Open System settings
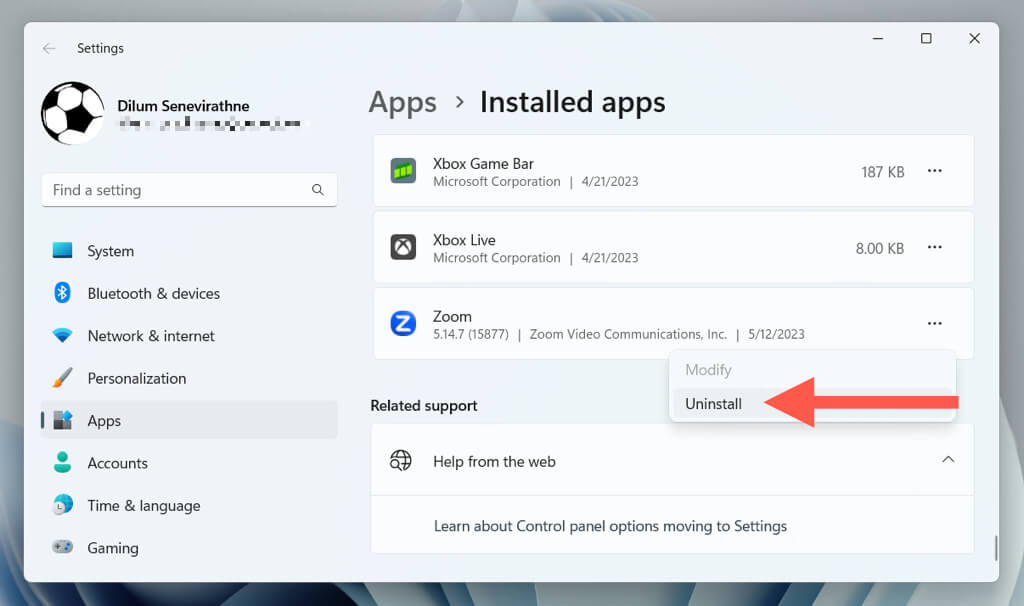 coord(189,251)
